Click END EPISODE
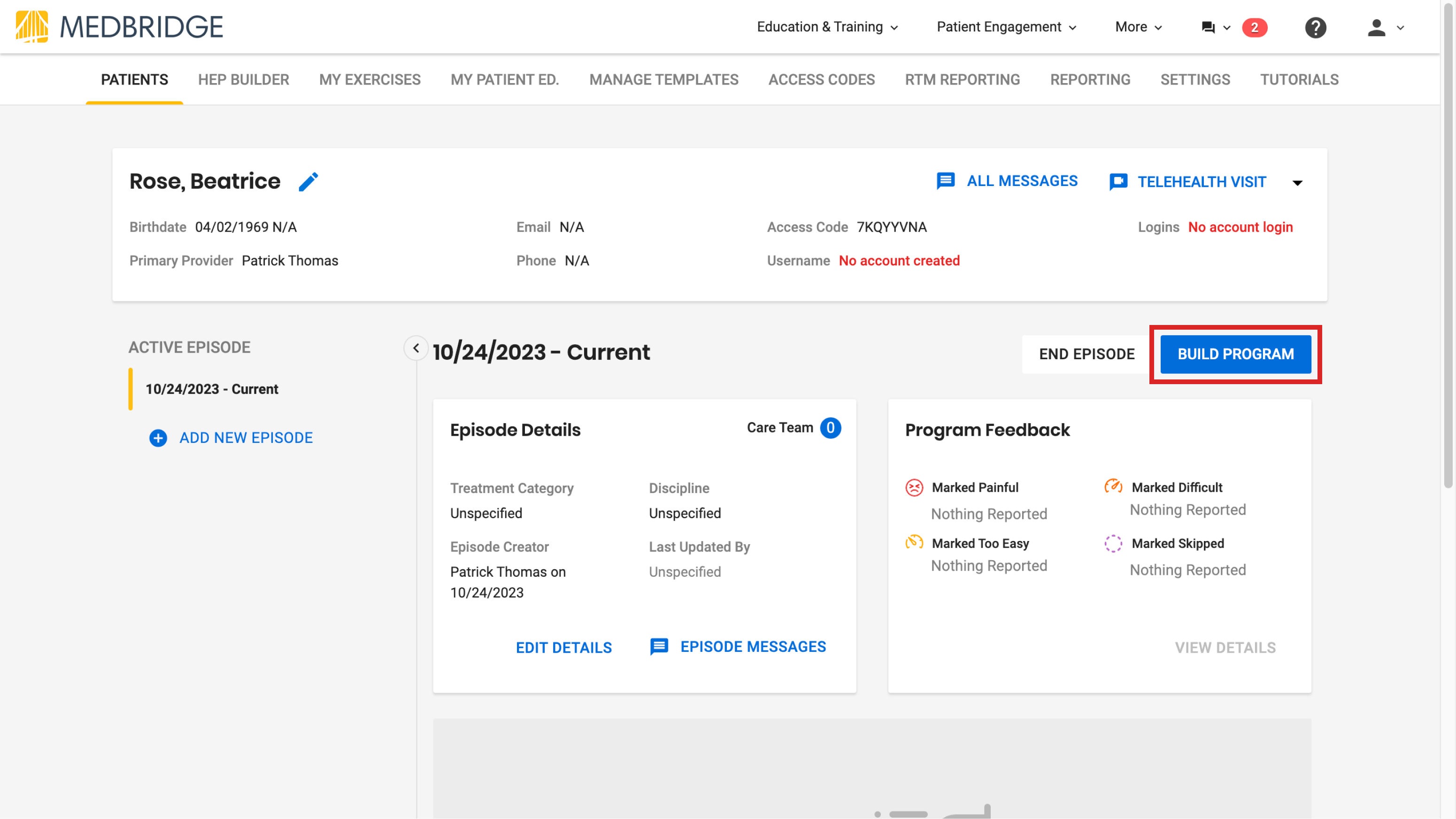This screenshot has width=1456, height=819. point(1086,354)
